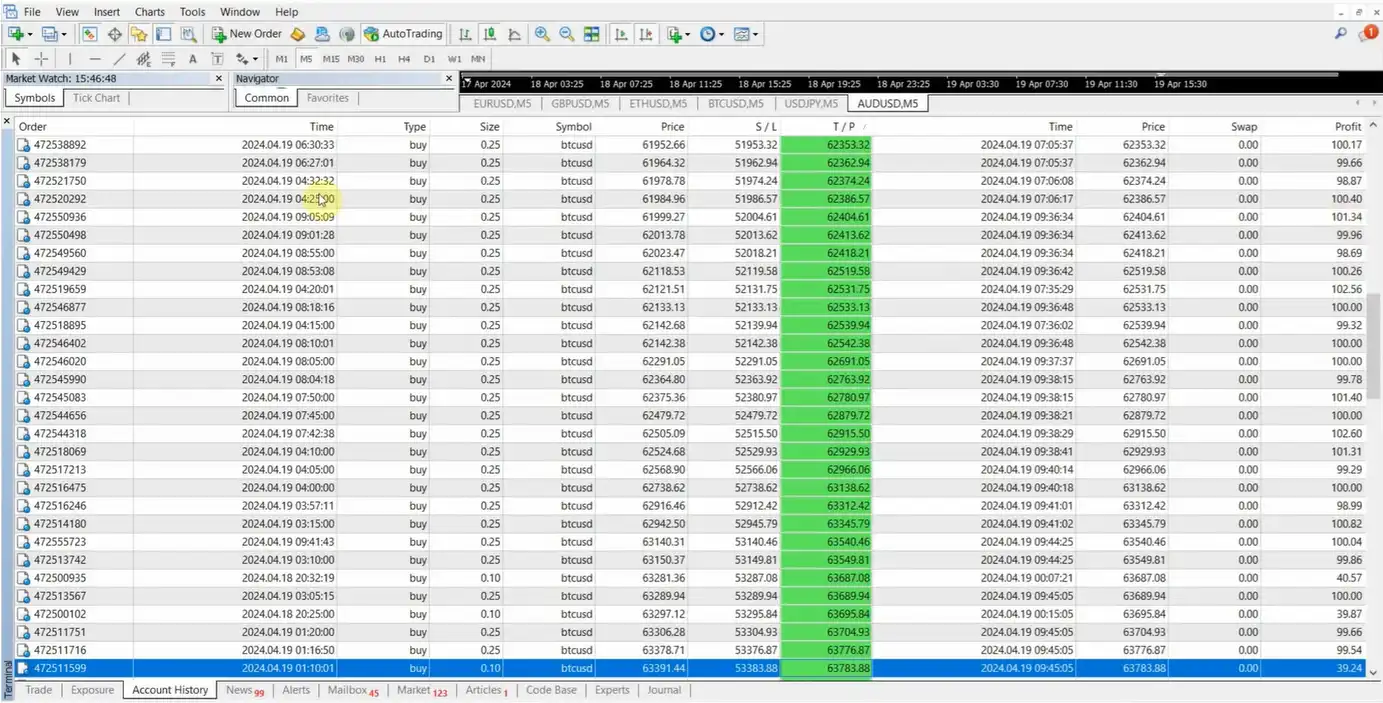Screen dimensions: 1383x703
Task: Switch timeframe to MN
Action: pos(478,59)
